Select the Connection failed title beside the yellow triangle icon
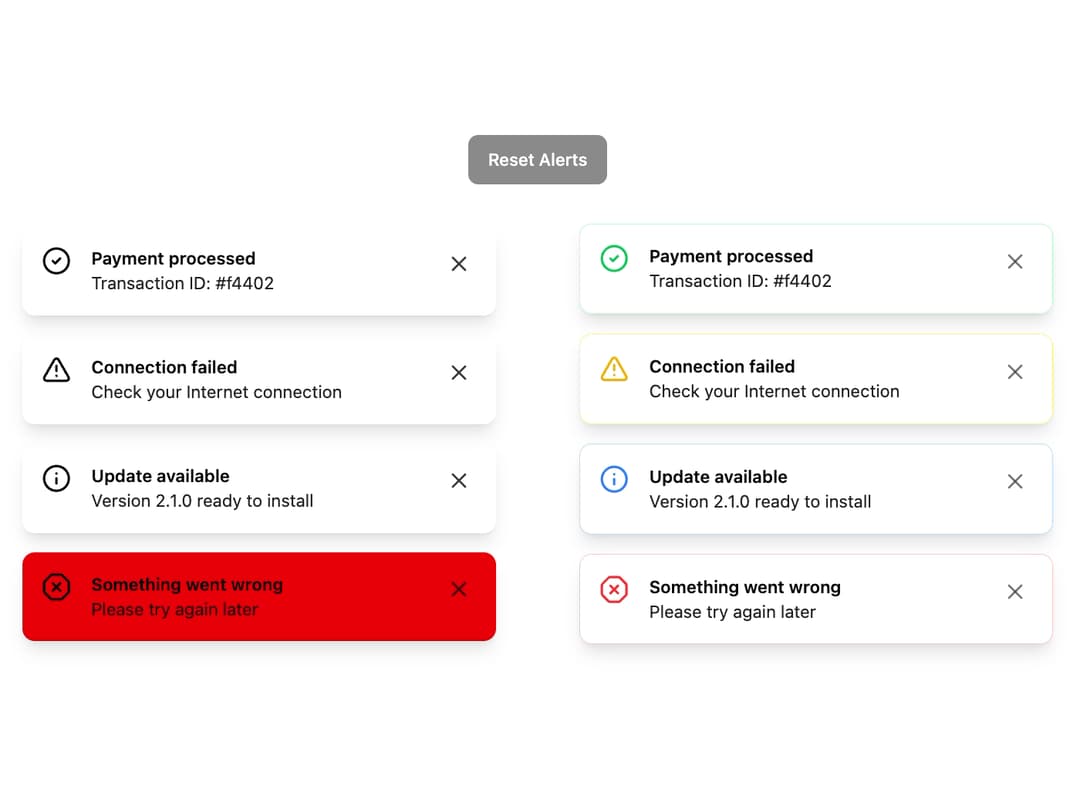Viewport: 1080px width, 810px height. click(722, 366)
